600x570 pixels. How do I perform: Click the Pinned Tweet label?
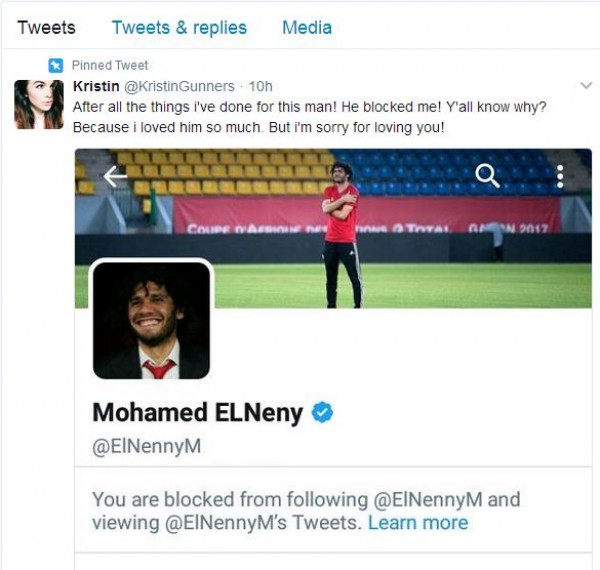pyautogui.click(x=110, y=65)
